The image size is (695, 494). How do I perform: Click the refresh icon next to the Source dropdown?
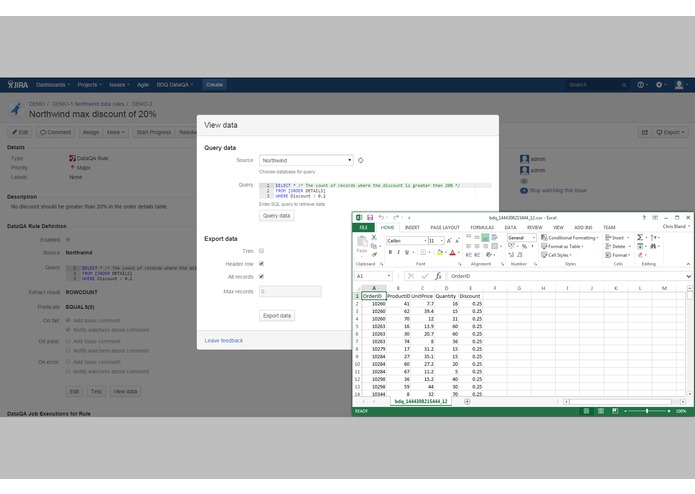point(361,160)
